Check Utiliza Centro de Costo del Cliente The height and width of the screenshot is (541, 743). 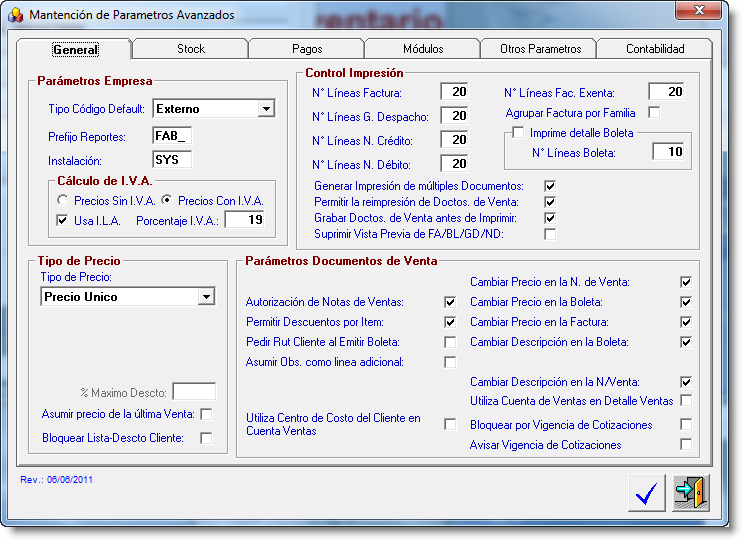pos(450,424)
